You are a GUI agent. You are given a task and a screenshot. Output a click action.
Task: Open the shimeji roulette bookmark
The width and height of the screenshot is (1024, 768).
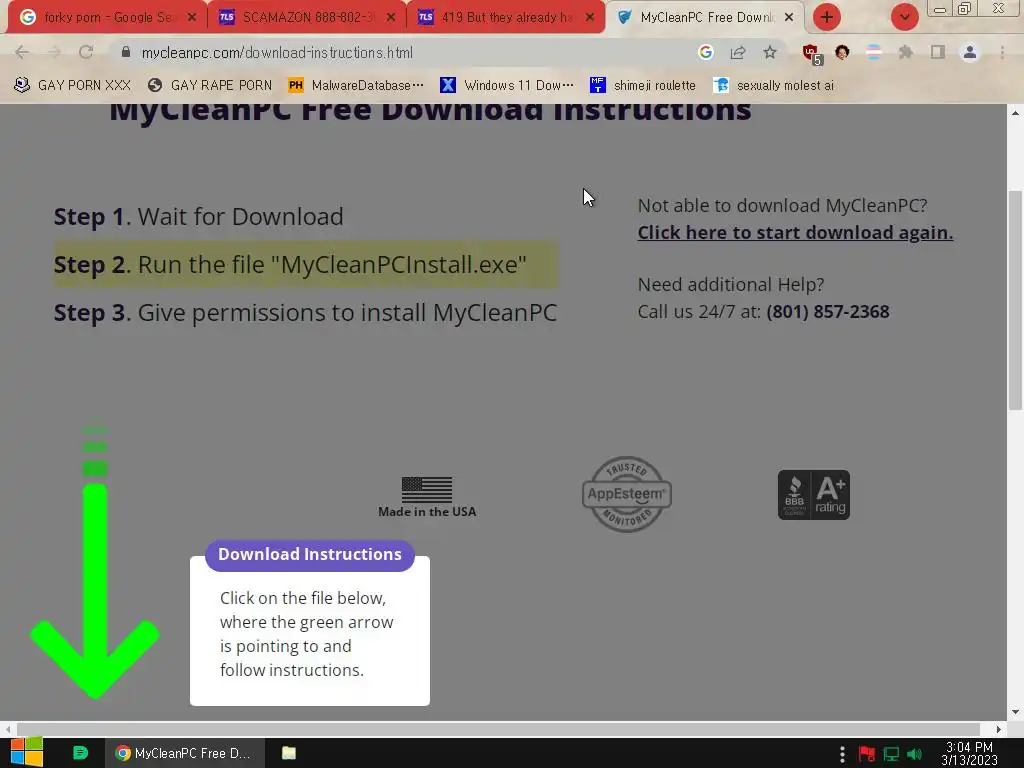(643, 85)
